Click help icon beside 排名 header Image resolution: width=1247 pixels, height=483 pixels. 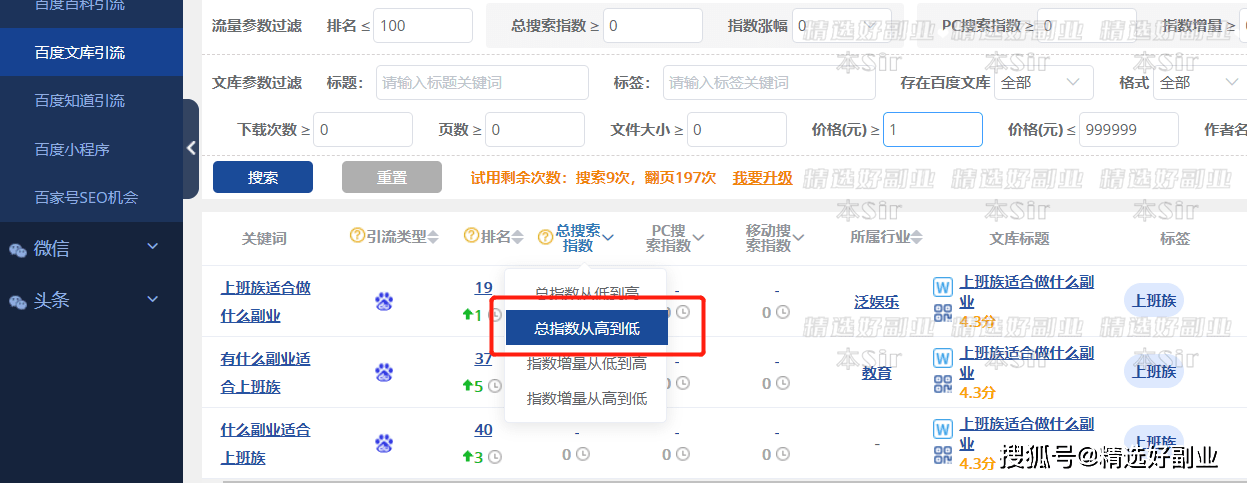(471, 236)
